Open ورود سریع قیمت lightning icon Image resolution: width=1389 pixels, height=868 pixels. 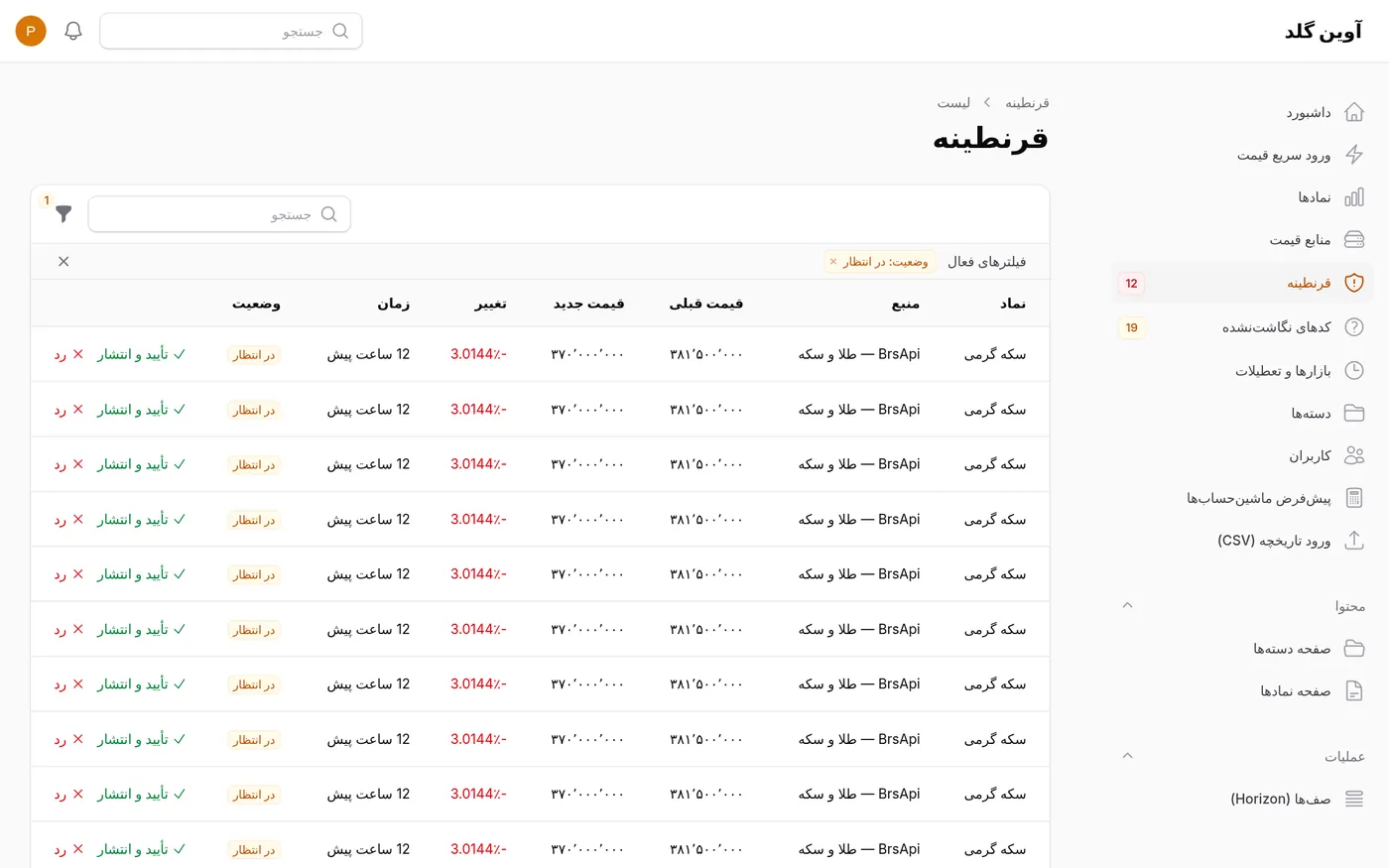[1353, 155]
